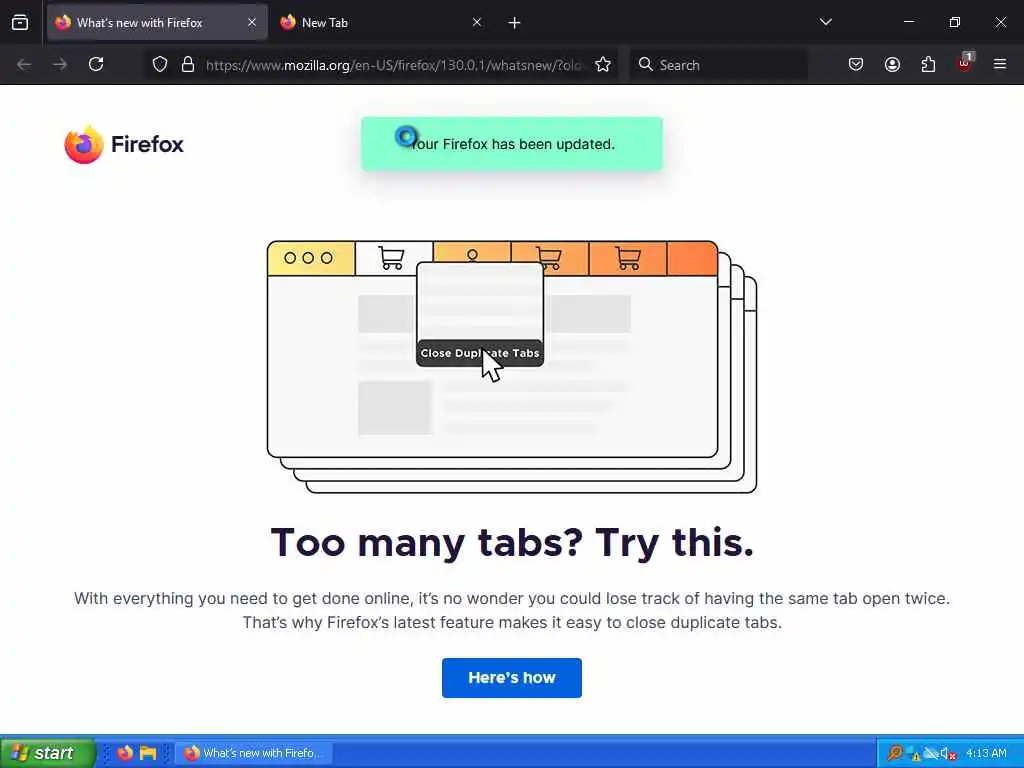This screenshot has height=768, width=1024.
Task: Open the folder icon in quick launch
Action: (148, 753)
